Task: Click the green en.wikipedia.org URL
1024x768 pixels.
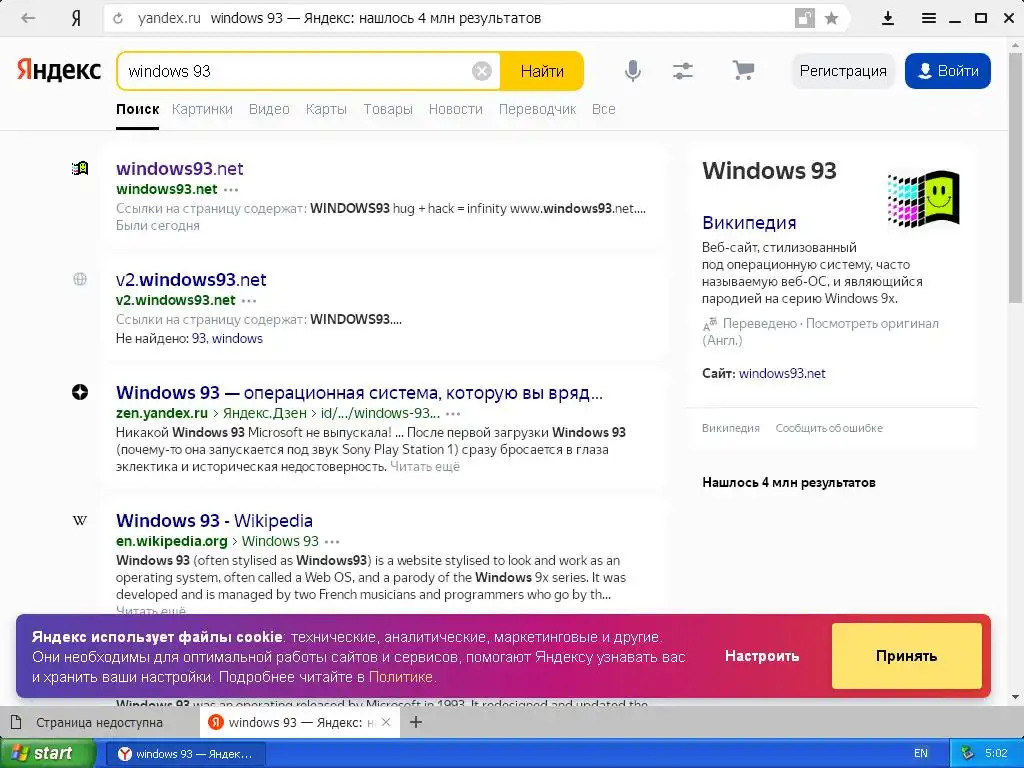Action: point(172,541)
